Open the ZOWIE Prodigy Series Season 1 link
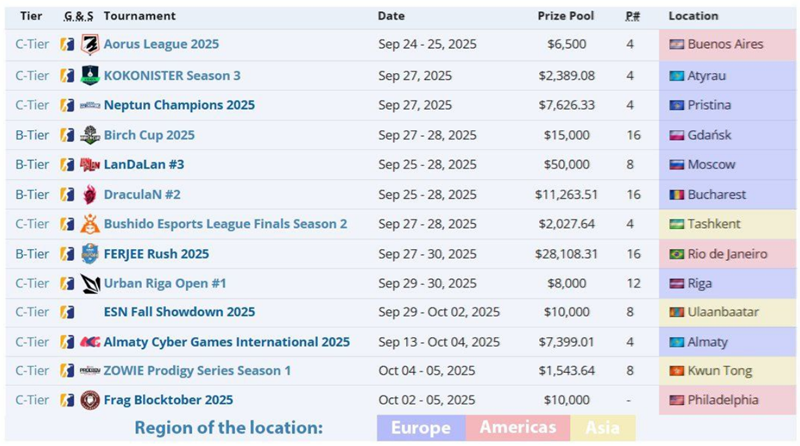The image size is (800, 446). 197,371
